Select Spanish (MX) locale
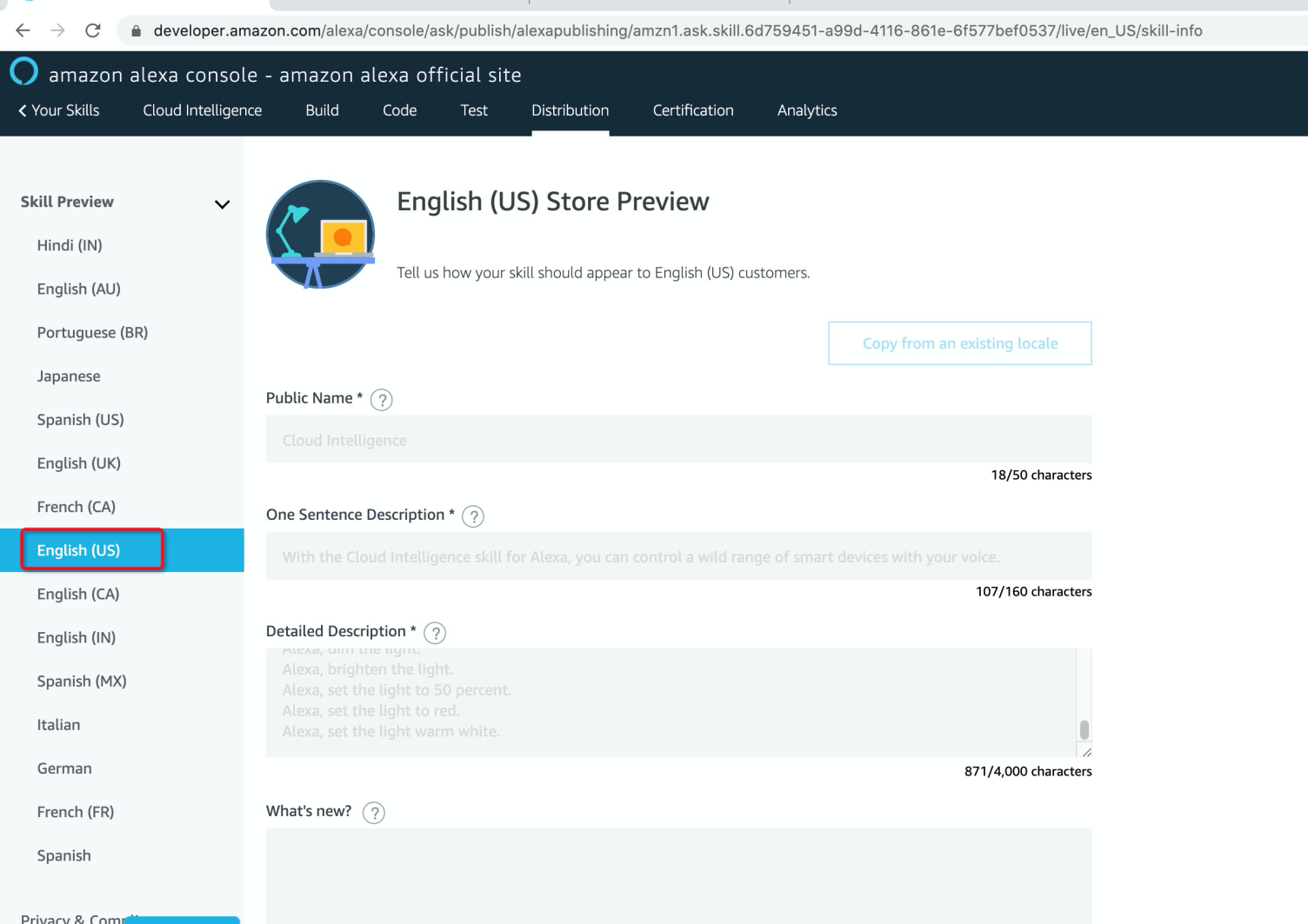Image resolution: width=1308 pixels, height=924 pixels. click(x=82, y=681)
